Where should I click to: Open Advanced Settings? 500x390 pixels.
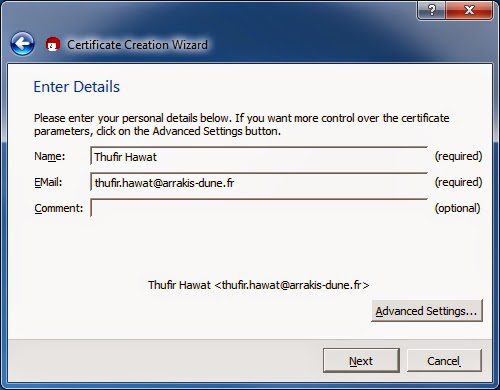(x=427, y=311)
